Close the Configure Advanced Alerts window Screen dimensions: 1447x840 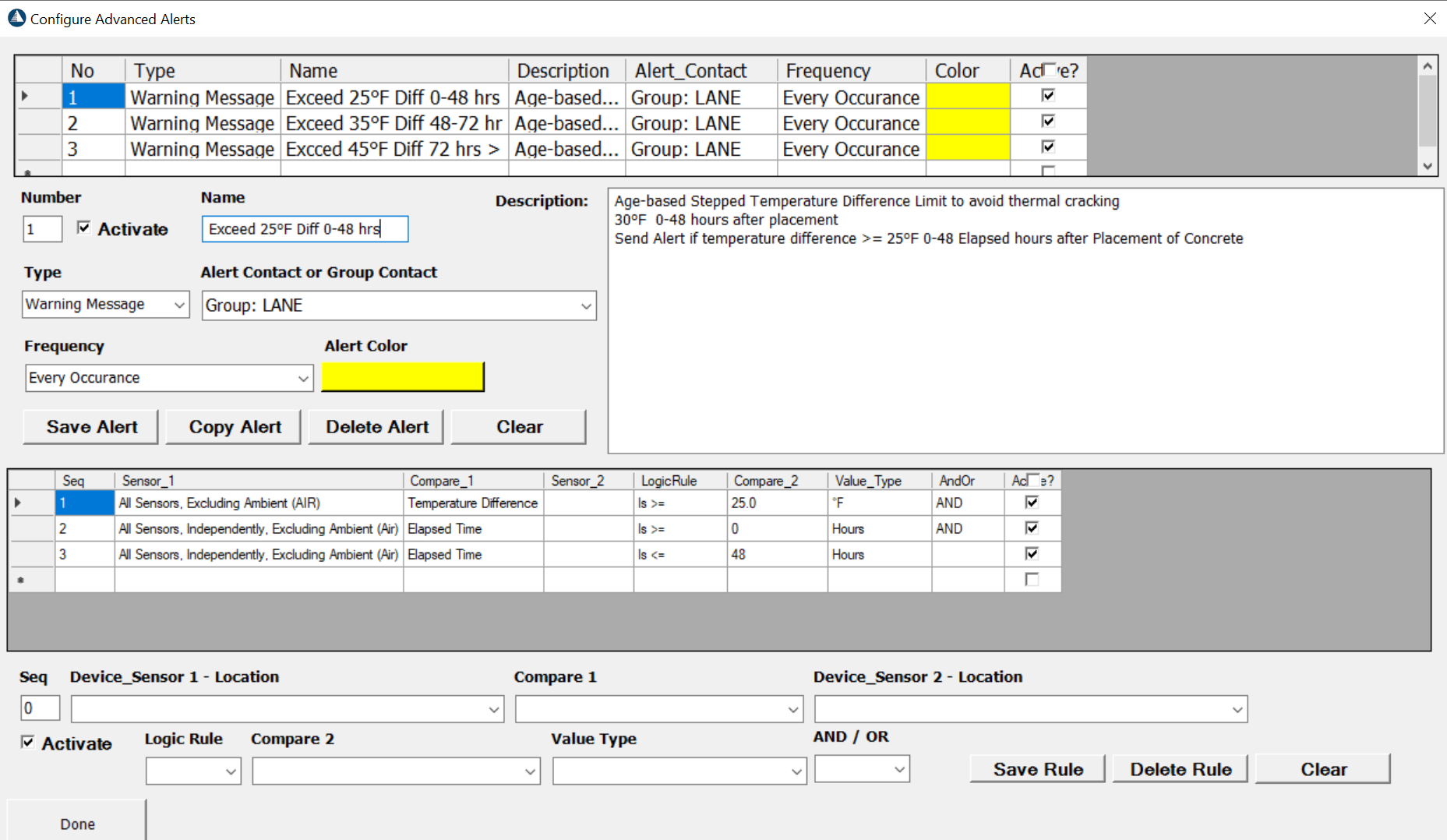click(1430, 18)
